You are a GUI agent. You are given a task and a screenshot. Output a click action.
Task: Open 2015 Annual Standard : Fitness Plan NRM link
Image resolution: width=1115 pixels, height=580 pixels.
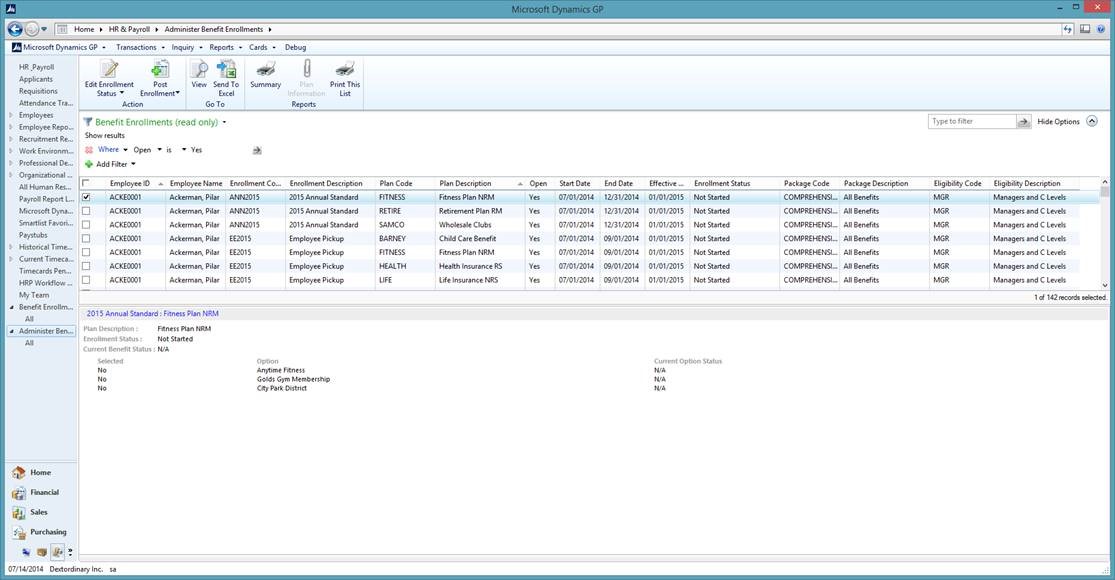153,313
